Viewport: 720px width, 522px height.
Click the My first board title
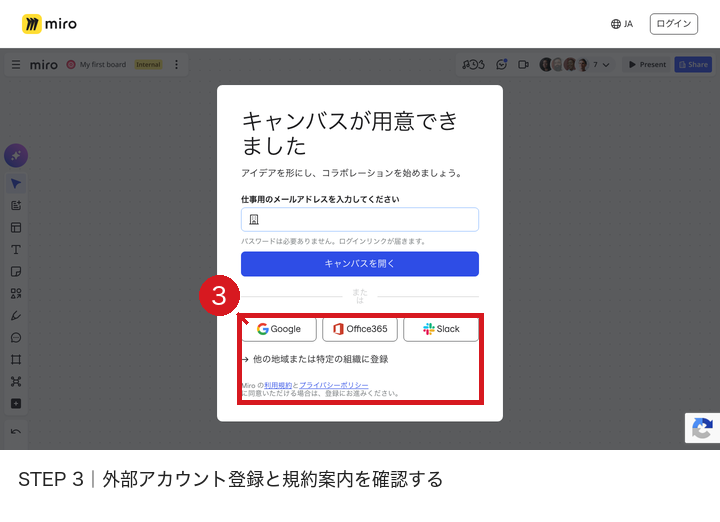(x=103, y=65)
